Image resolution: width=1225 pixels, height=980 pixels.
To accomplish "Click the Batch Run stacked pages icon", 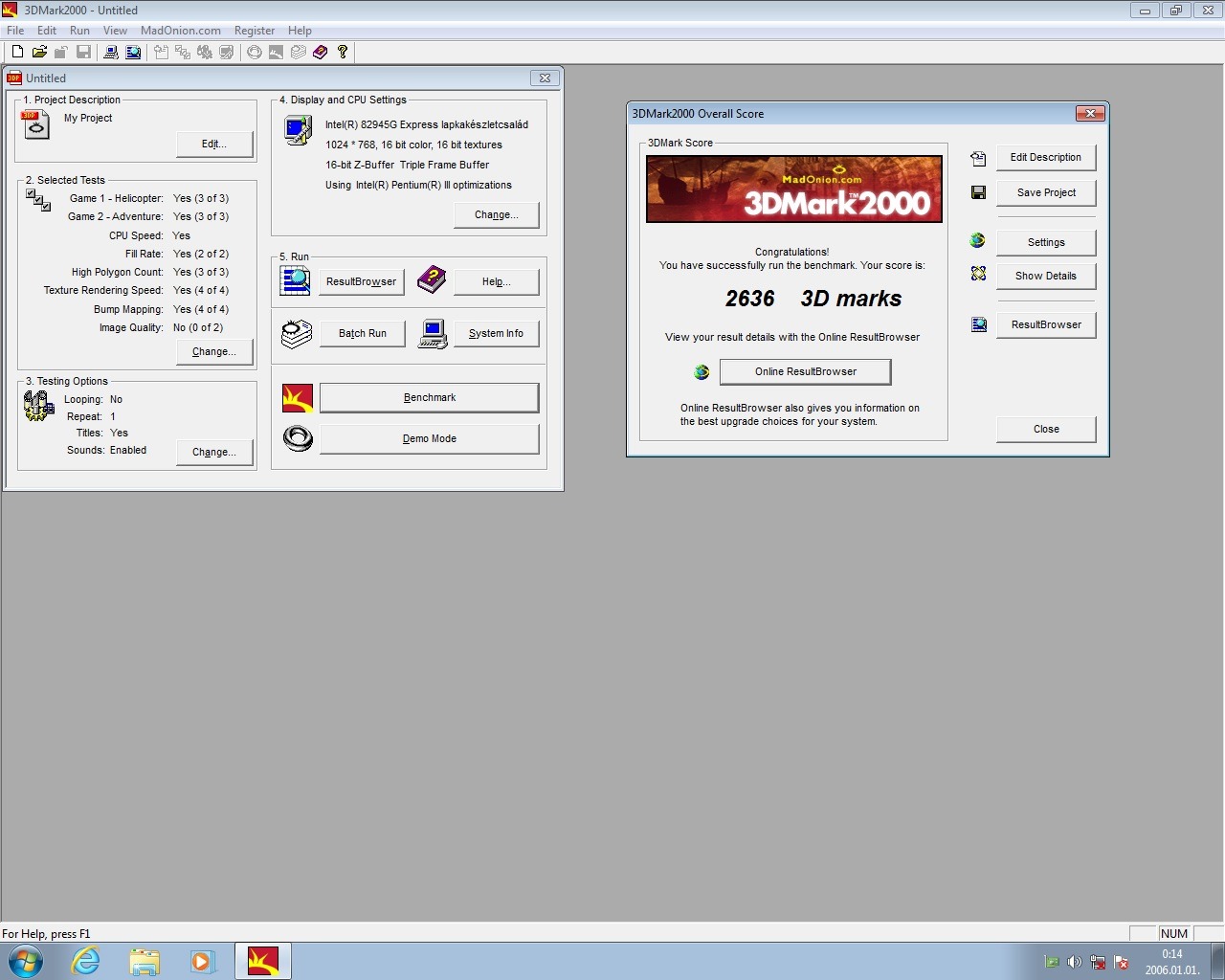I will (x=297, y=333).
